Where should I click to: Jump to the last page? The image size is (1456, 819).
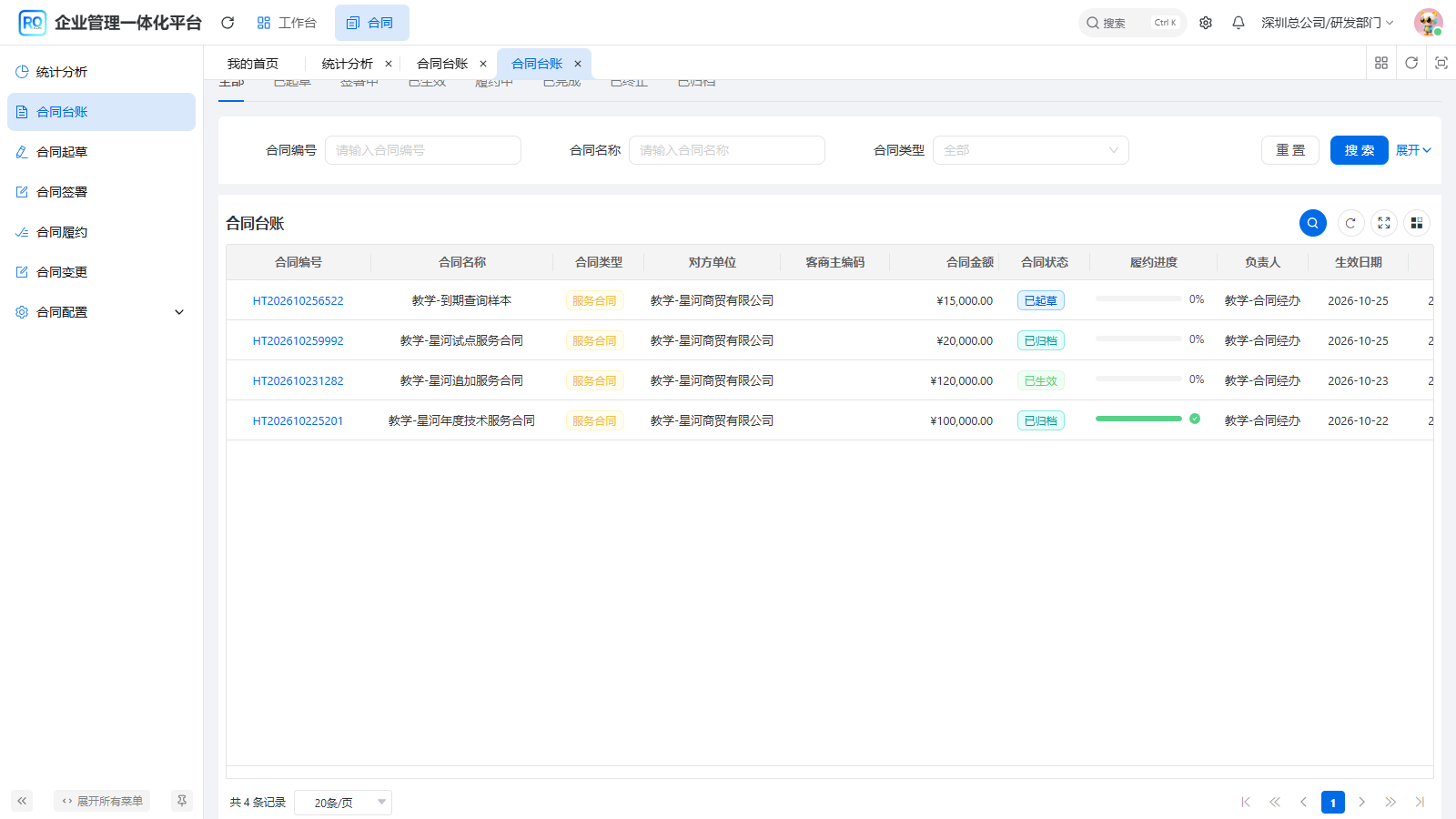tap(1420, 802)
